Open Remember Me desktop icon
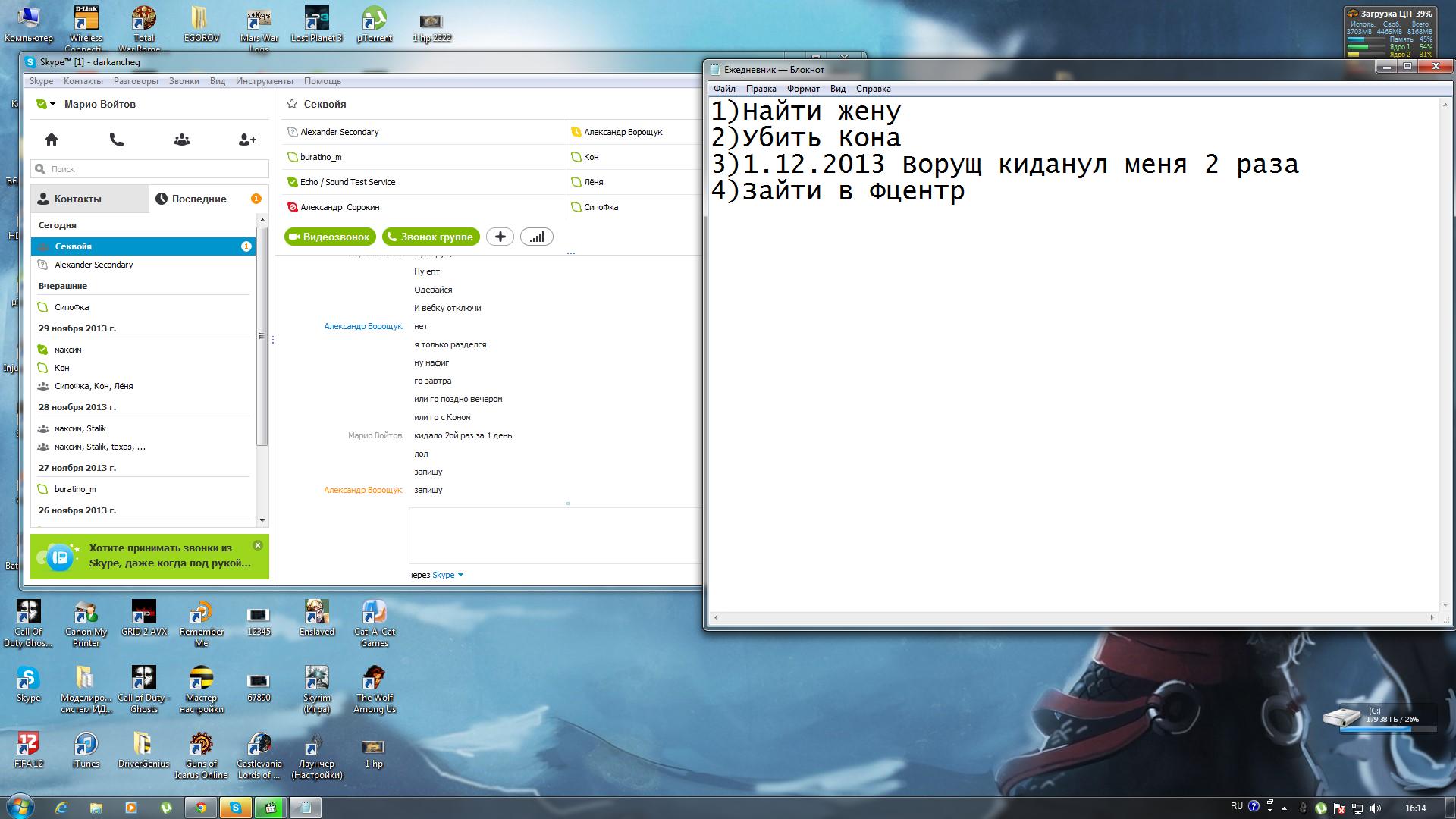 201,623
